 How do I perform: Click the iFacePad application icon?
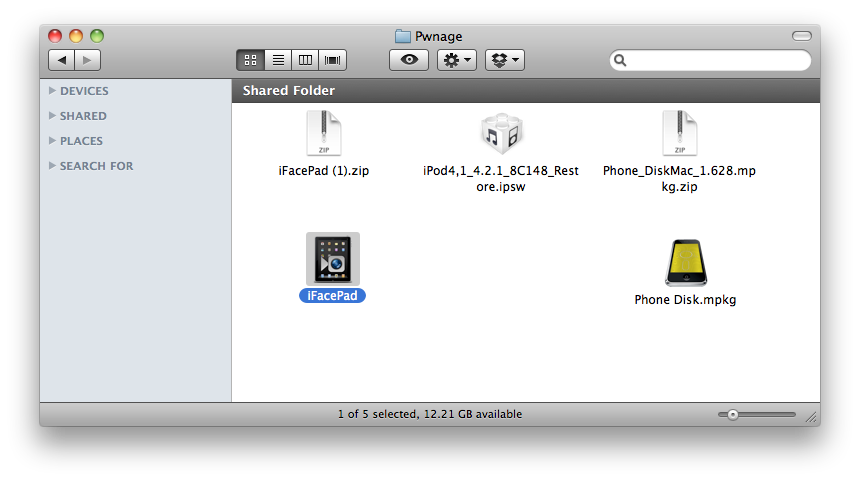click(332, 259)
